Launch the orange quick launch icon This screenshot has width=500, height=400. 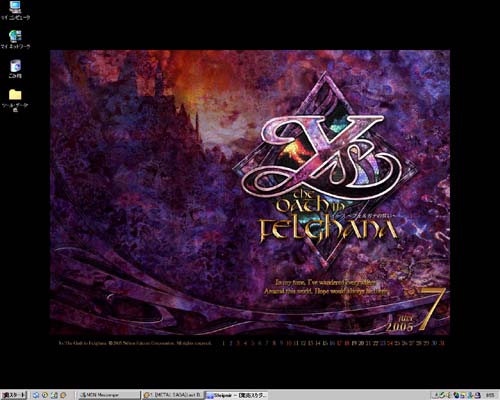point(63,395)
